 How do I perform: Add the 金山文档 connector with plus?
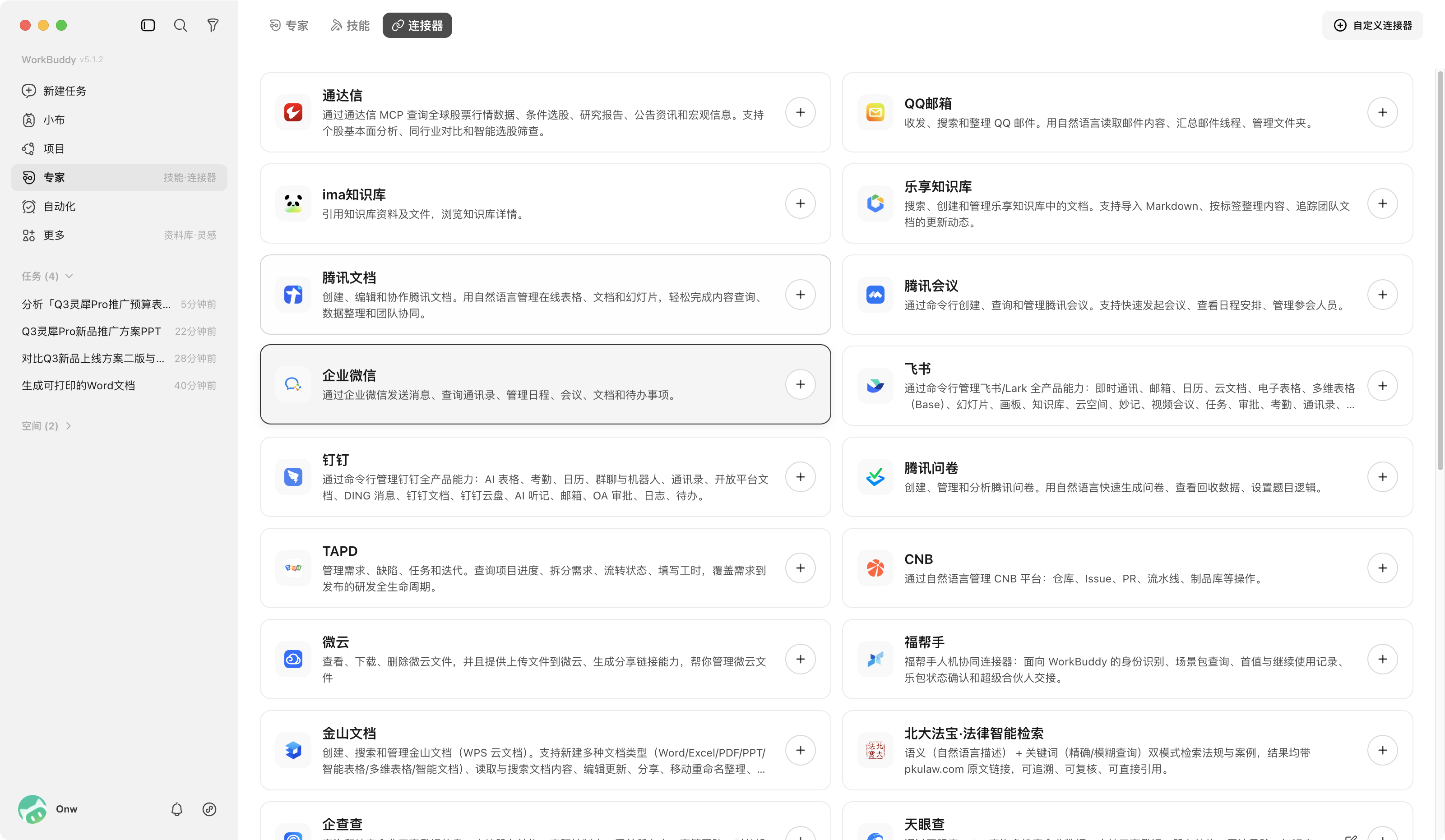[801, 751]
